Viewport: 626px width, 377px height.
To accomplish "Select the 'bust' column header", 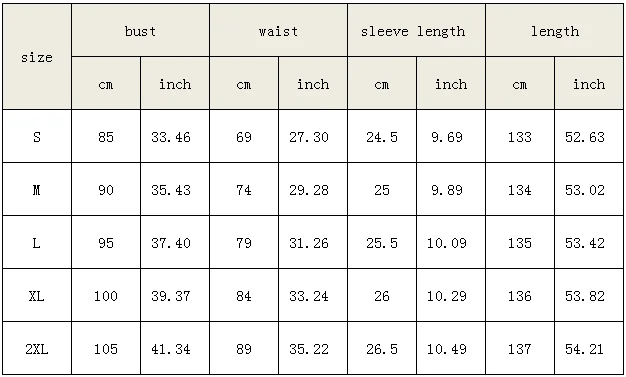I will click(x=141, y=31).
